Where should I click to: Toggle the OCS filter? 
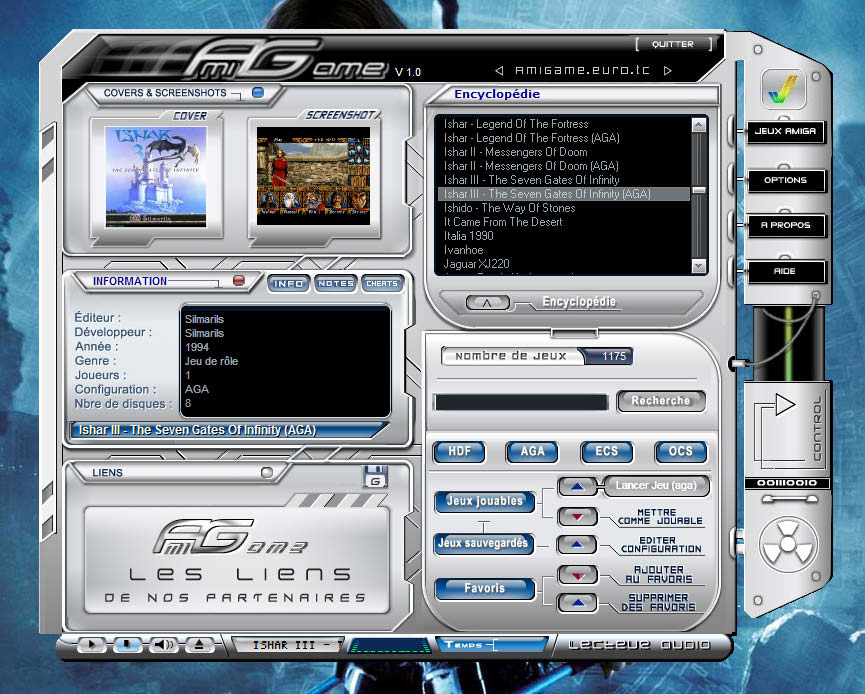point(680,452)
